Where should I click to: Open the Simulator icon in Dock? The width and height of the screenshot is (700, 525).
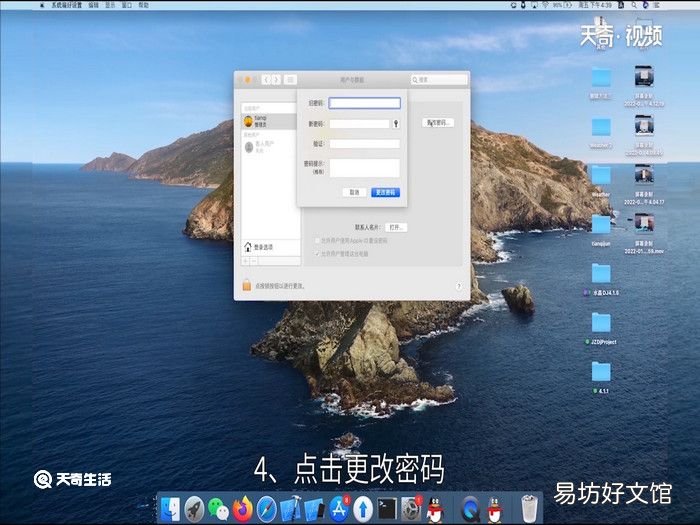(315, 509)
